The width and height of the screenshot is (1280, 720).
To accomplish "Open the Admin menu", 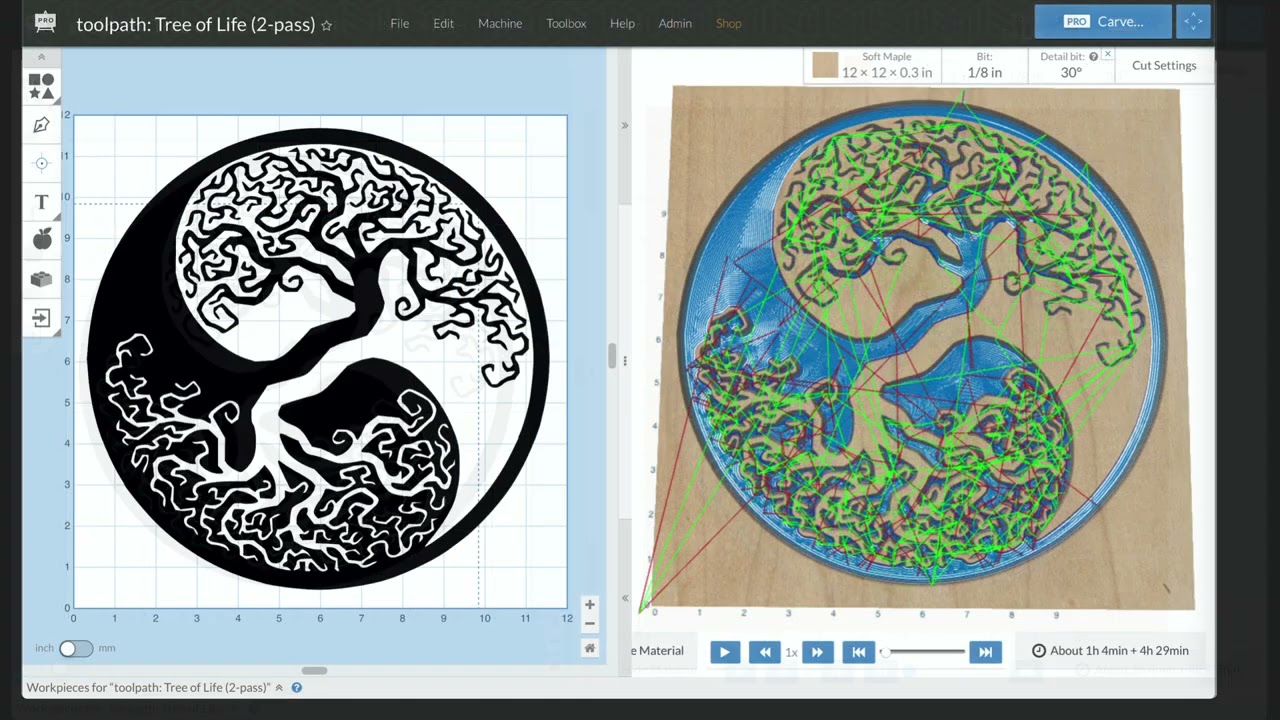I will [675, 23].
